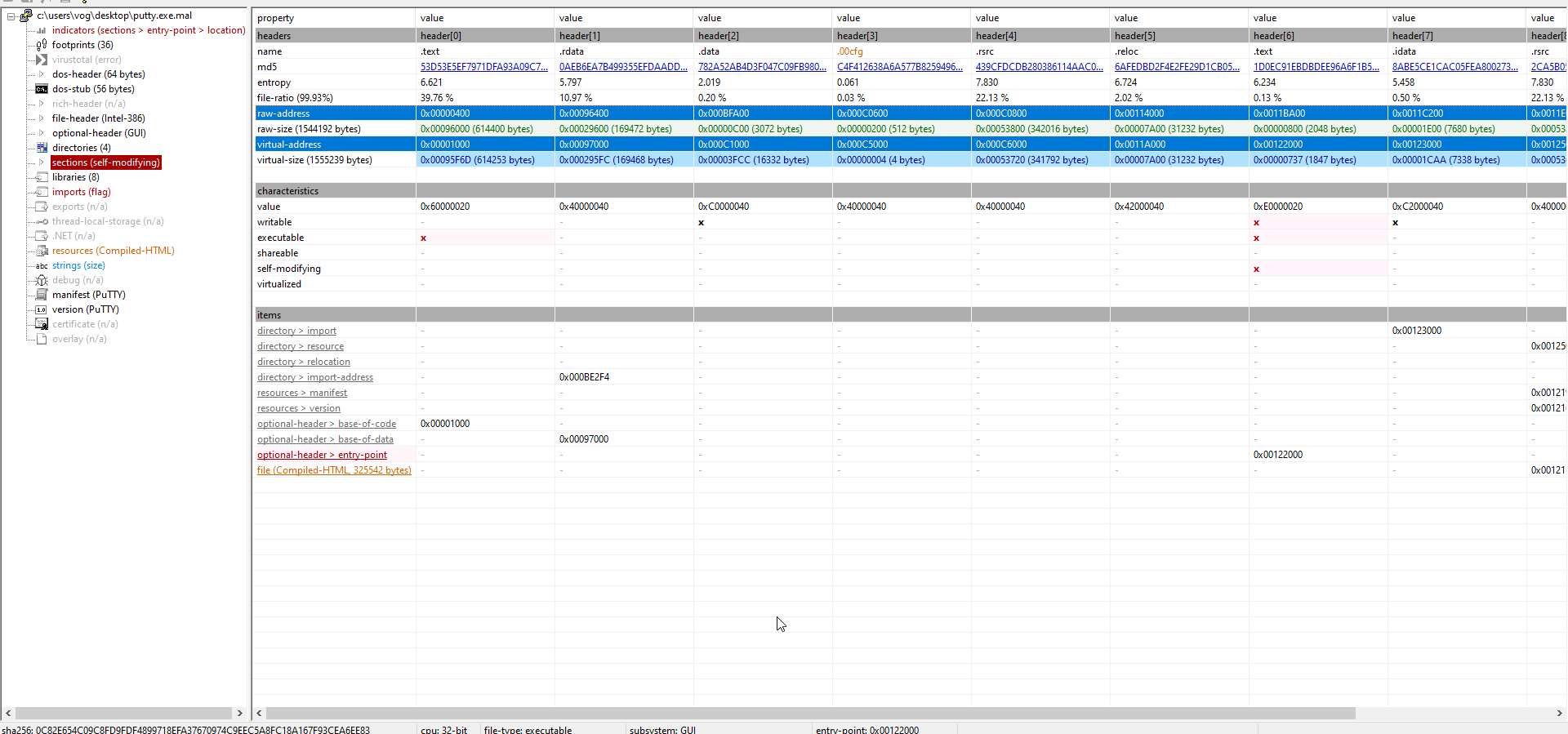This screenshot has height=734, width=1568.
Task: Click the putty.exe.mal root file icon
Action: click(x=26, y=16)
